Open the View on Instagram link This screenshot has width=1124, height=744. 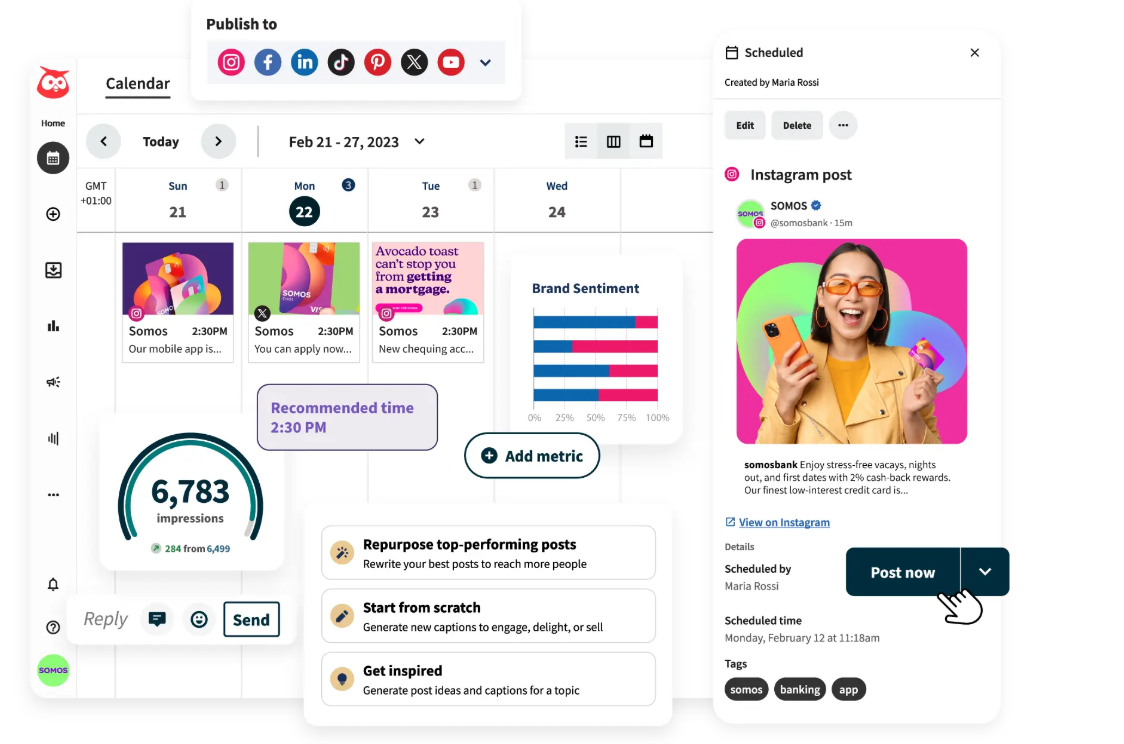pos(783,522)
